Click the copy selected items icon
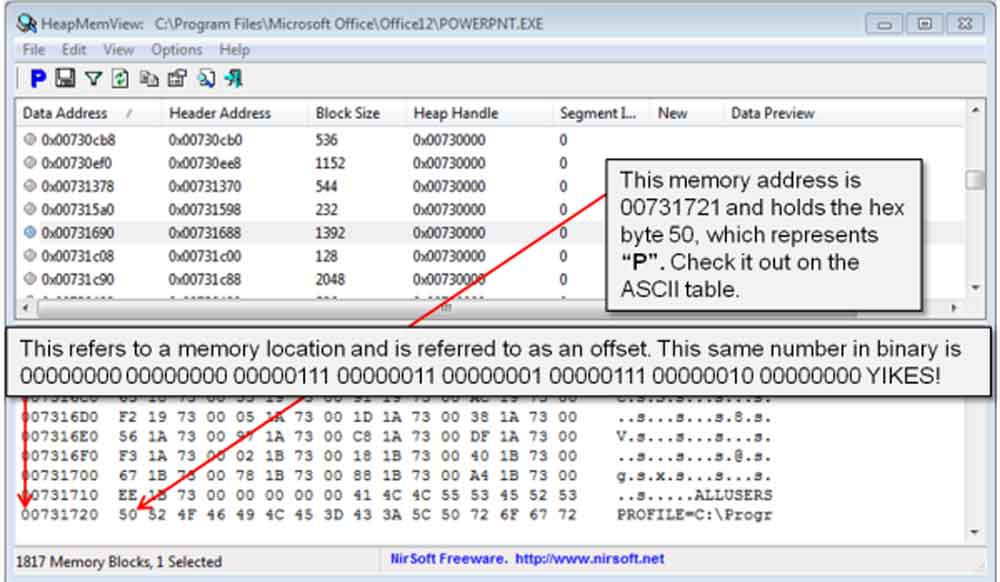Image resolution: width=1000 pixels, height=582 pixels. tap(149, 78)
